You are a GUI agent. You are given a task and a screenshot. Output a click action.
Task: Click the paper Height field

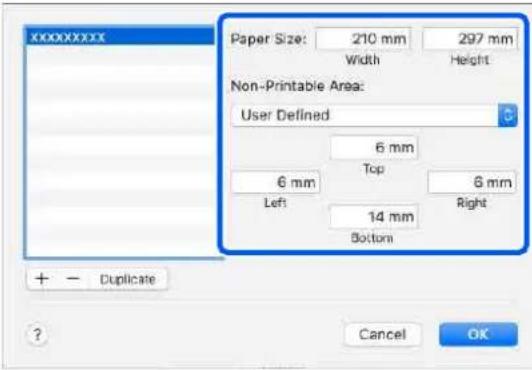[470, 39]
